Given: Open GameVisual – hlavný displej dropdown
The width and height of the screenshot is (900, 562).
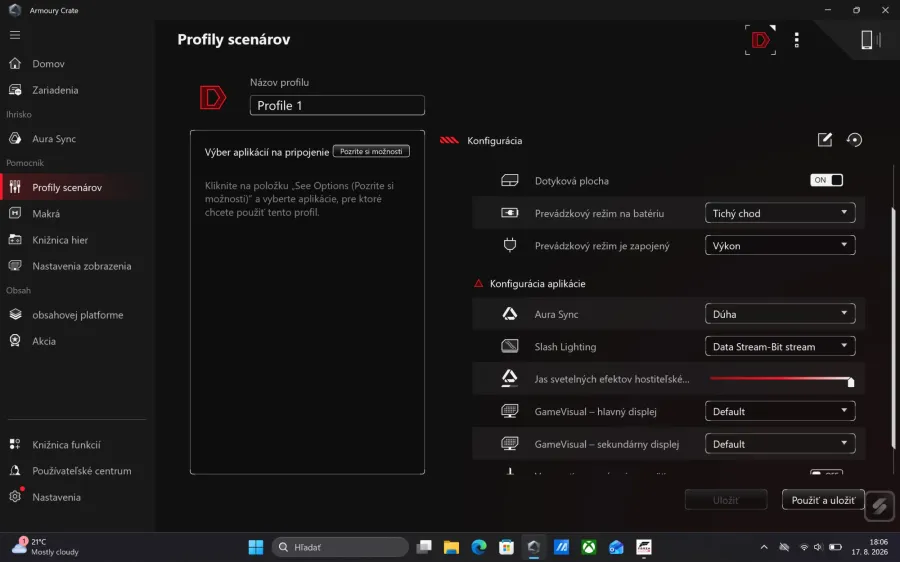Looking at the screenshot, I should coord(780,412).
